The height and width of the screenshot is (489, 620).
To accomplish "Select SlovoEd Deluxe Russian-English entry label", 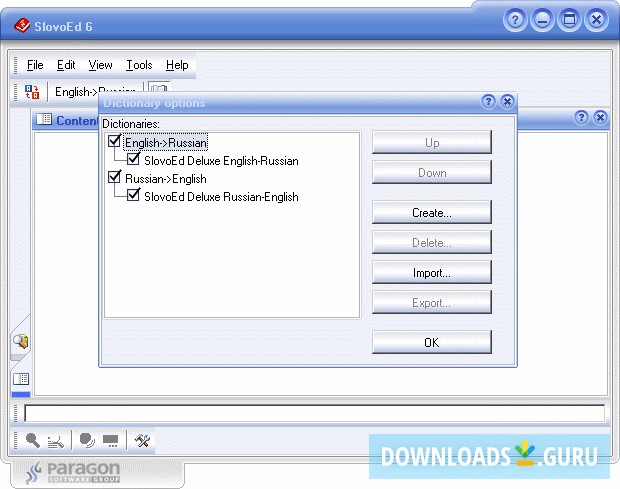I will [x=221, y=197].
